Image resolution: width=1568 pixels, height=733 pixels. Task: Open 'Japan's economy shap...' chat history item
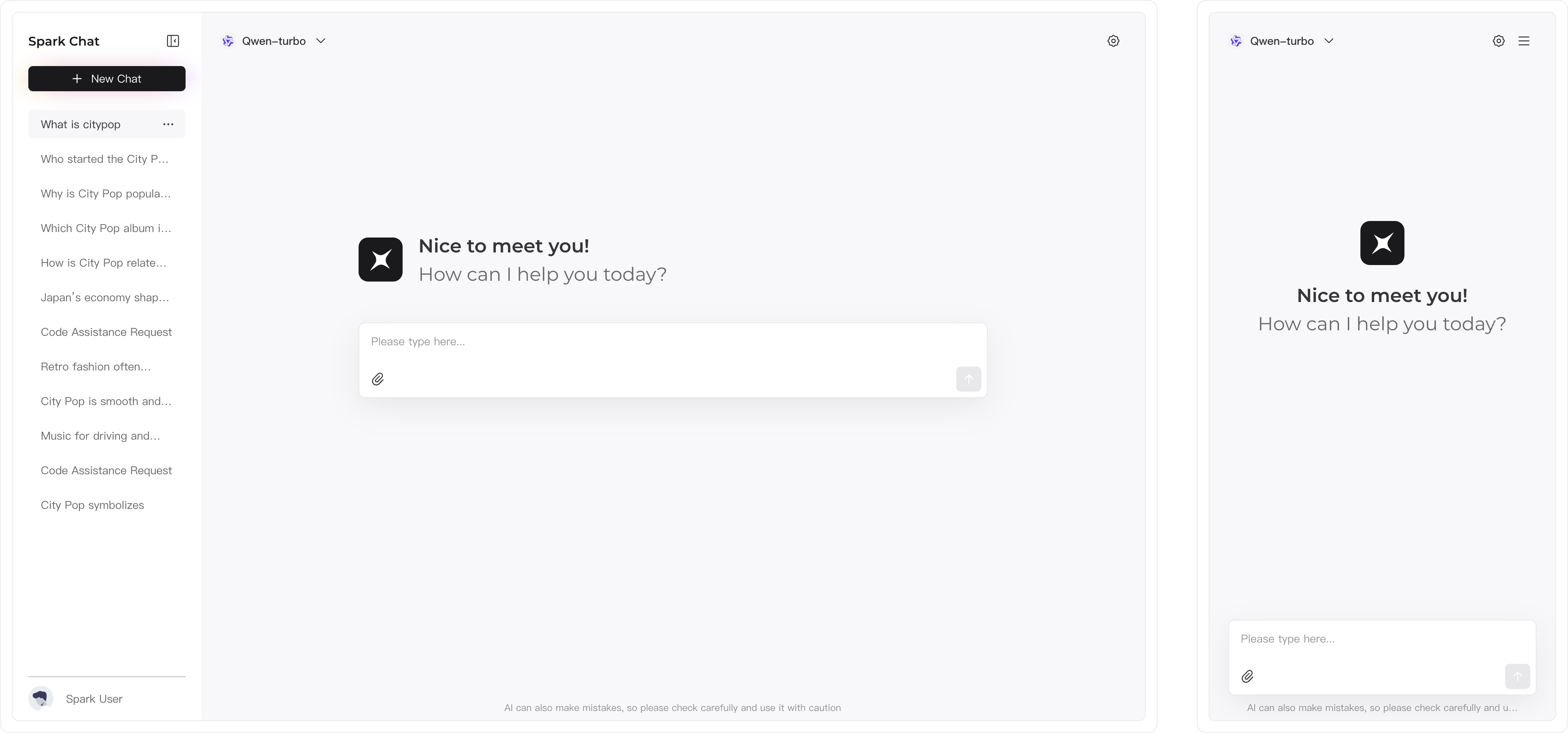tap(105, 297)
